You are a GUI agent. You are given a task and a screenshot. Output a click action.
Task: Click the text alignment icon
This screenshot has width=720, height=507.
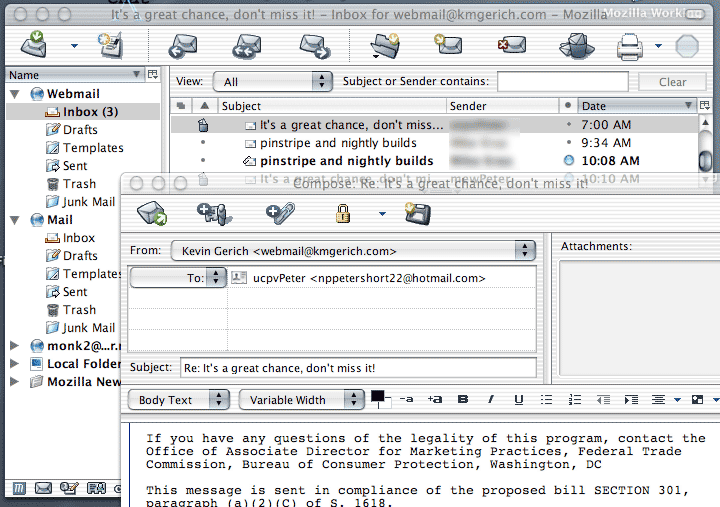[x=658, y=400]
